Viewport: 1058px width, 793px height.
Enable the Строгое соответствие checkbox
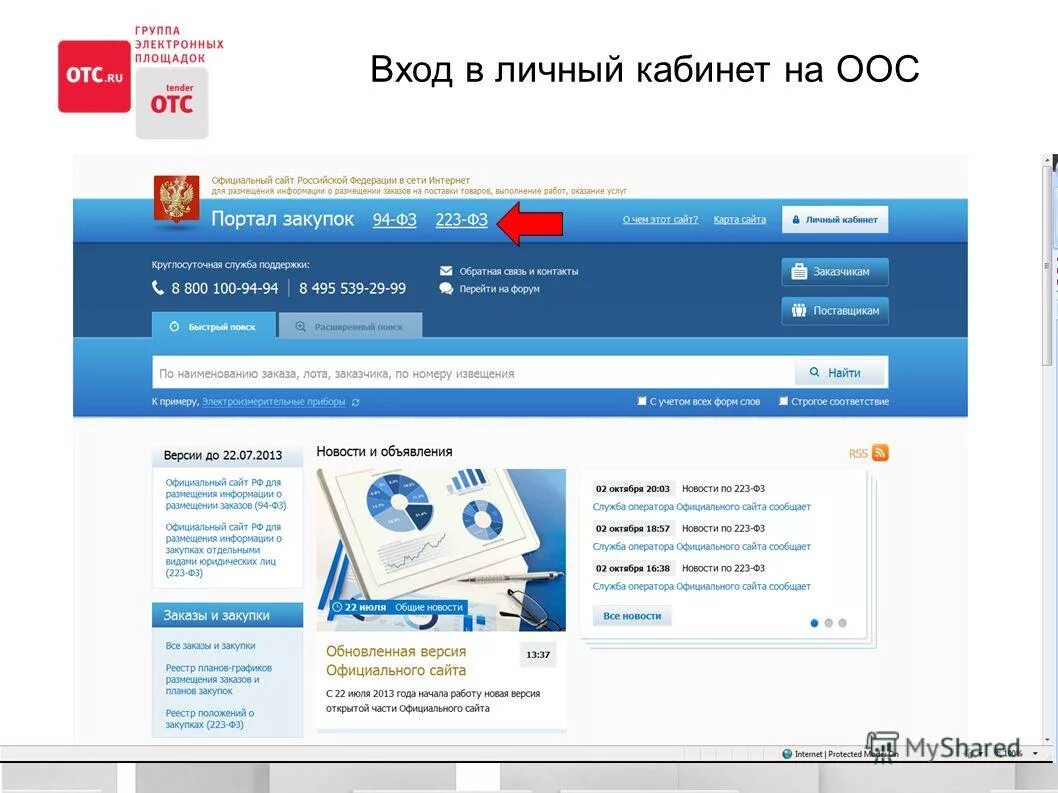coord(784,400)
